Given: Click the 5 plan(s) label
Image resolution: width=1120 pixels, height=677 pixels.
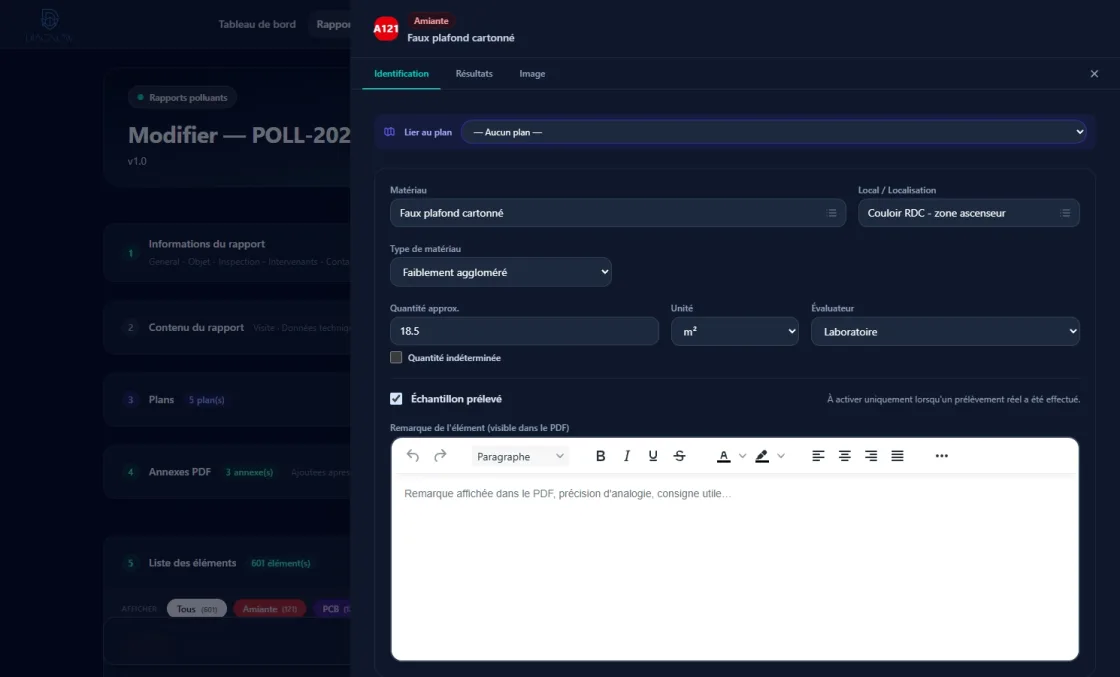Looking at the screenshot, I should tap(206, 400).
